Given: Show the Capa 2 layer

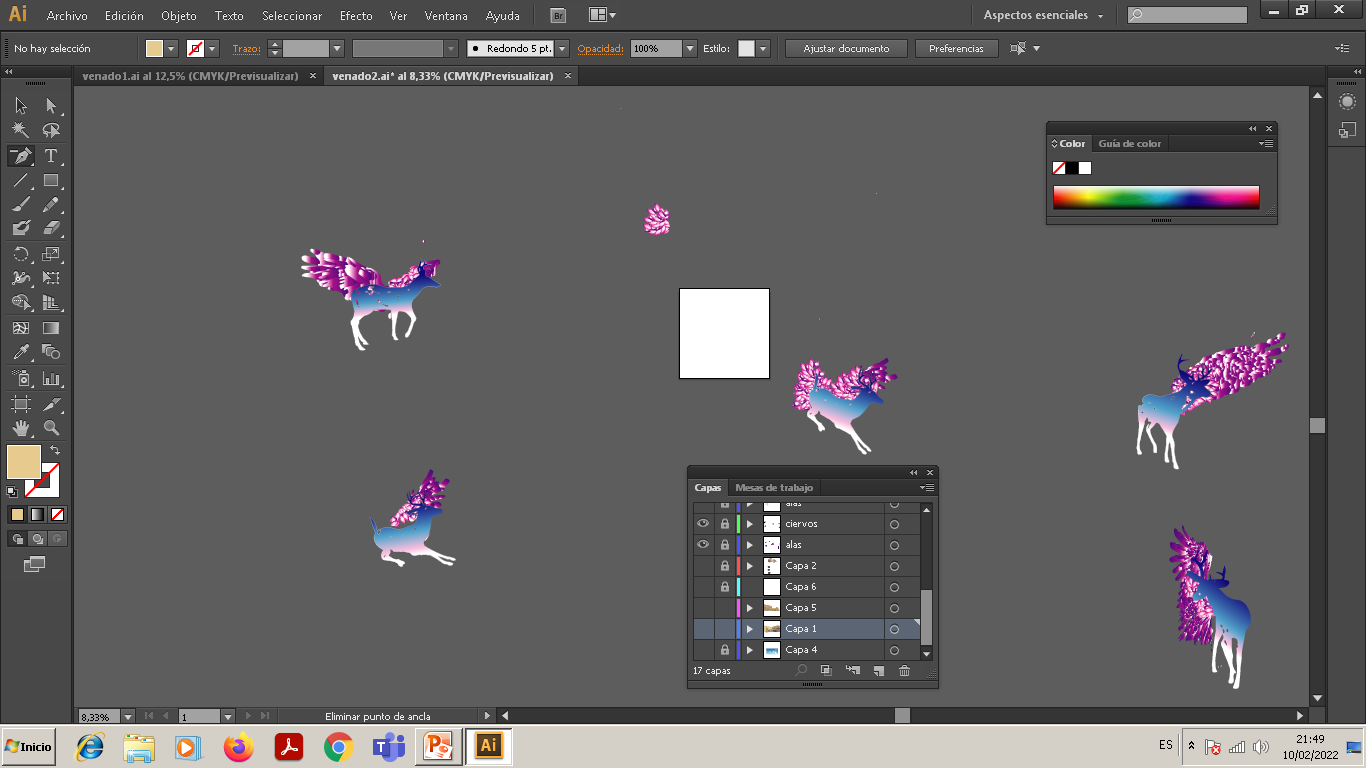Looking at the screenshot, I should pyautogui.click(x=703, y=566).
